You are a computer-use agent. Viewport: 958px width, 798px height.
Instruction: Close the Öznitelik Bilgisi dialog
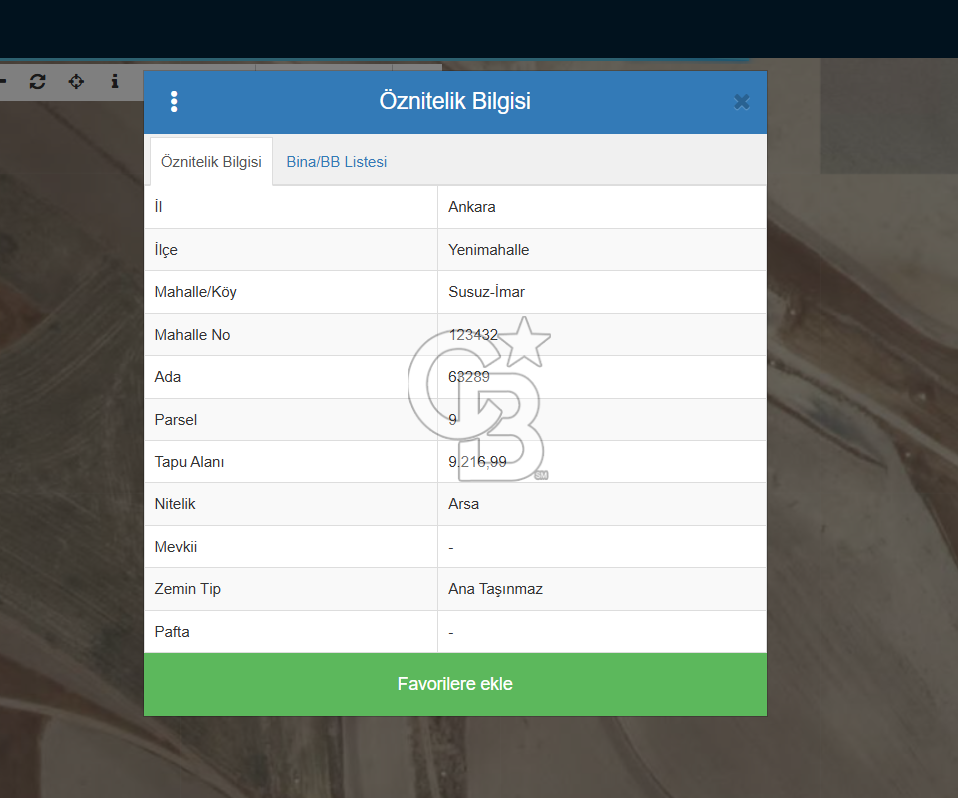click(x=742, y=101)
